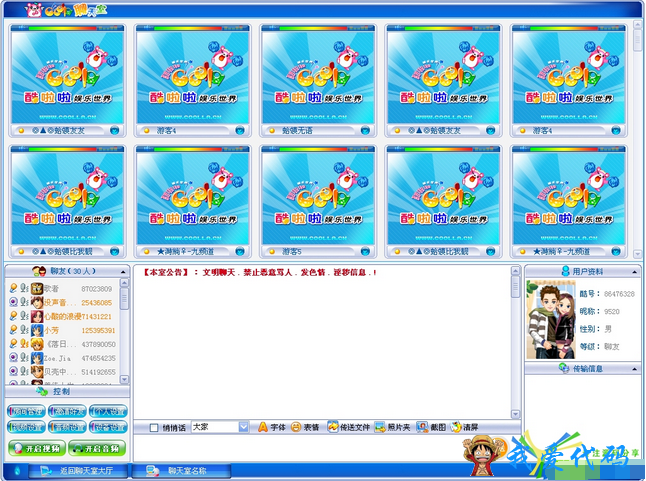
Task: Click the round blue icon on 始领无语 tile
Action: click(365, 131)
